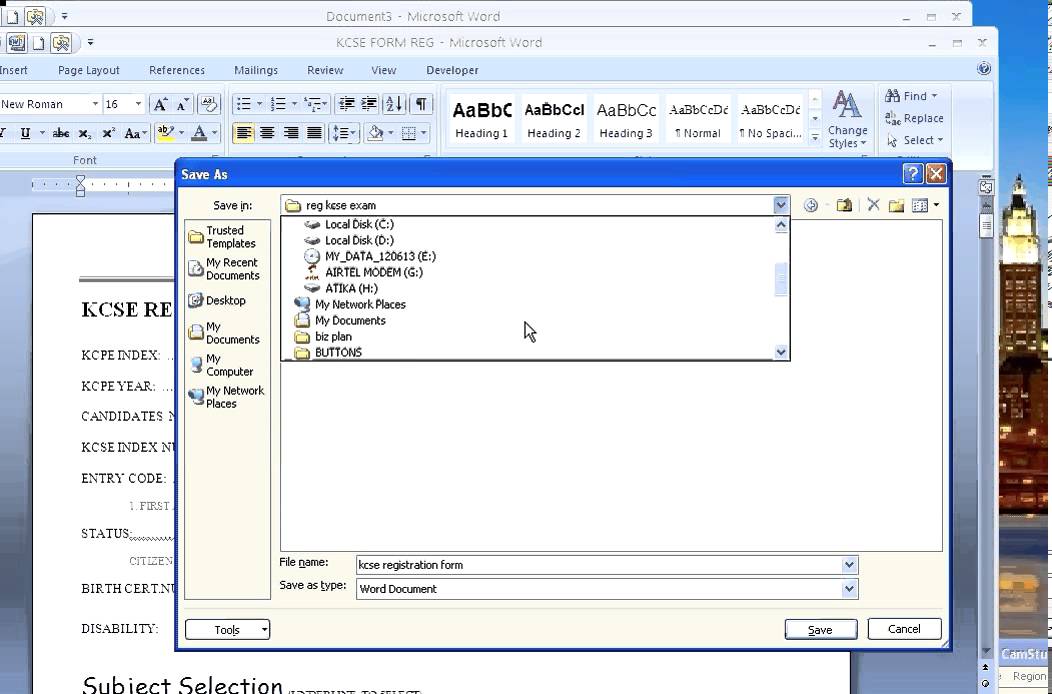This screenshot has height=694, width=1052.
Task: Click Borders icon in Paragraph group
Action: pos(409,133)
